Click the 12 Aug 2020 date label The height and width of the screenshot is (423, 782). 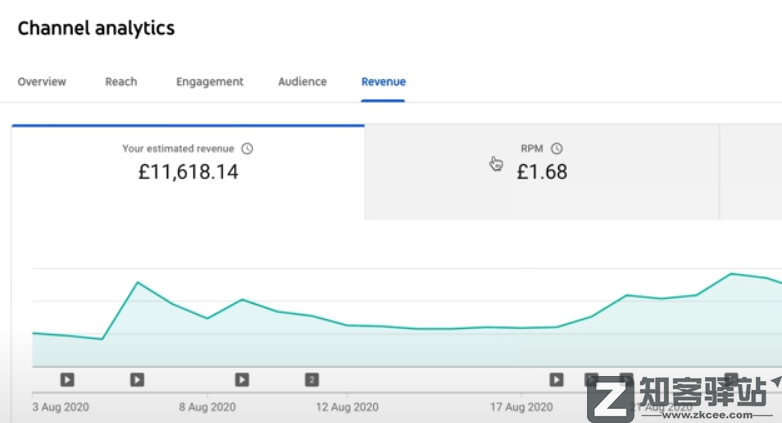click(x=347, y=407)
